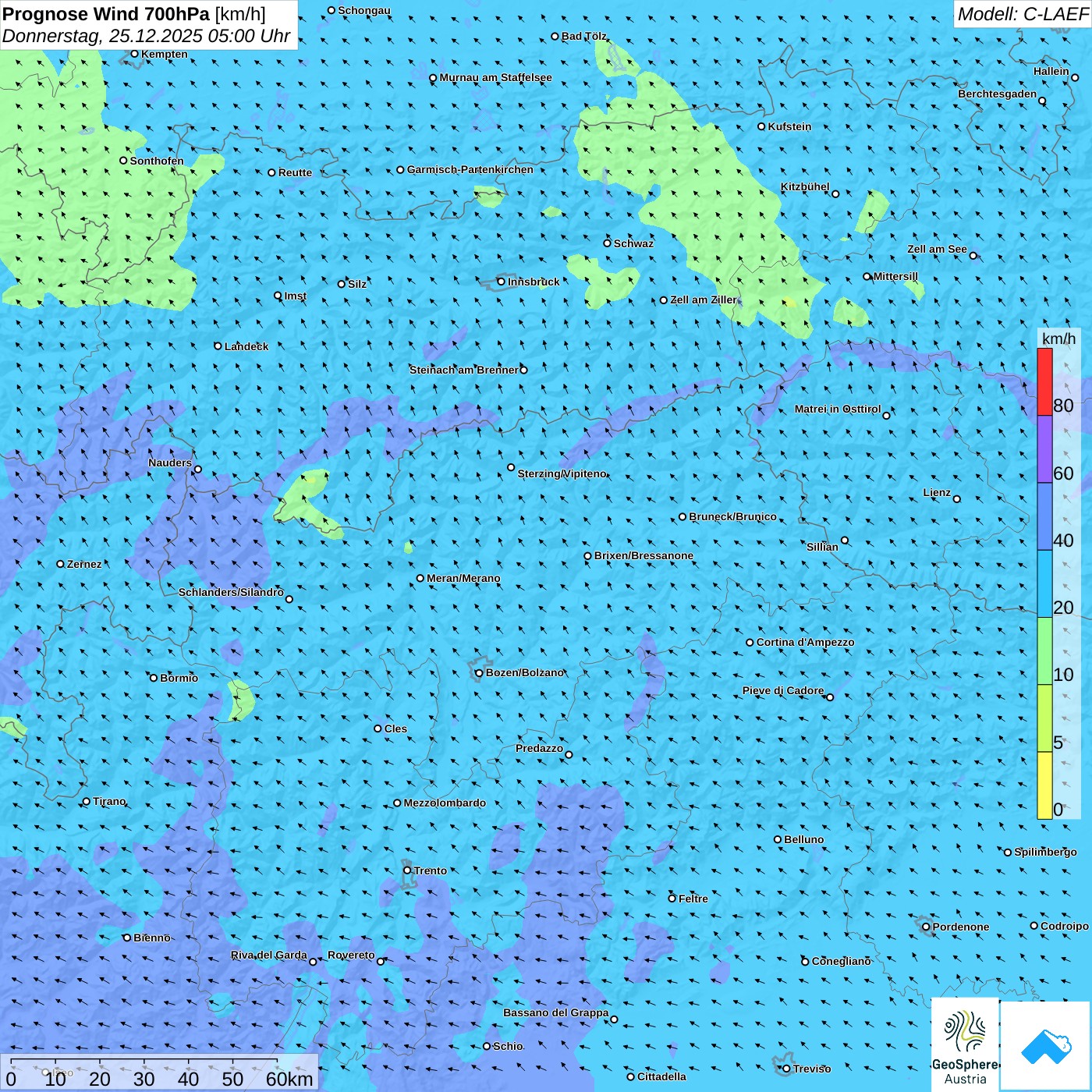
Task: Click the 'Pieve di Cadore' label
Action: pos(783,690)
